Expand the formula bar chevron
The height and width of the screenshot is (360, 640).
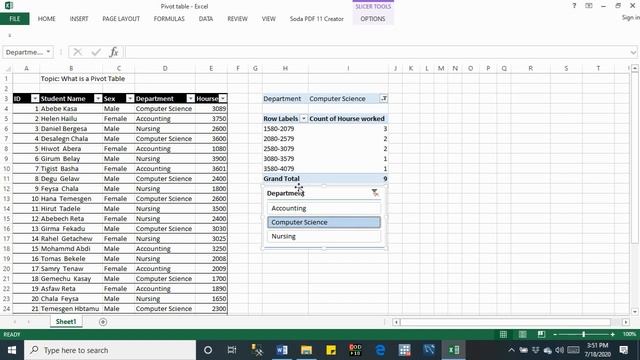pyautogui.click(x=633, y=52)
